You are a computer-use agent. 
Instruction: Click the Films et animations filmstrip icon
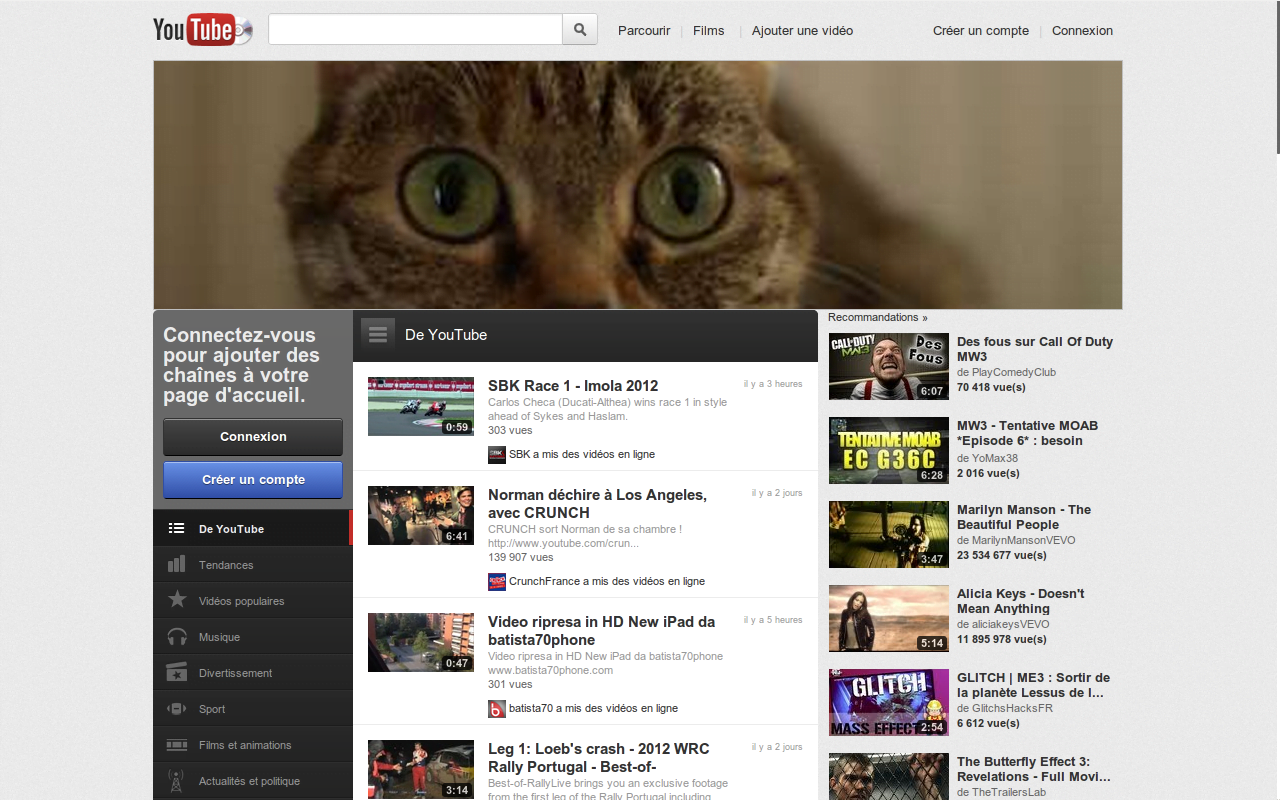pos(177,745)
